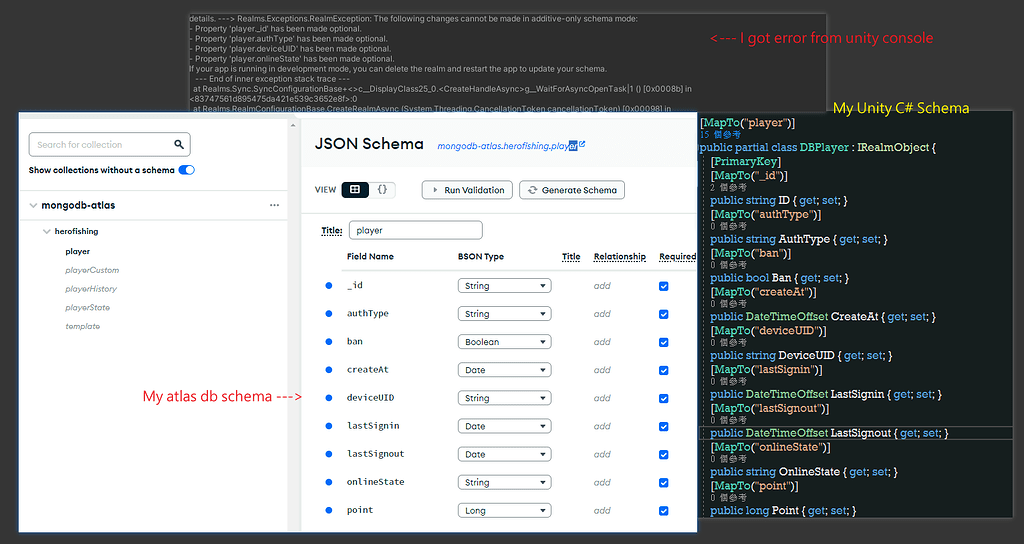The height and width of the screenshot is (544, 1024).
Task: Click the Generate Schema button
Action: [572, 189]
